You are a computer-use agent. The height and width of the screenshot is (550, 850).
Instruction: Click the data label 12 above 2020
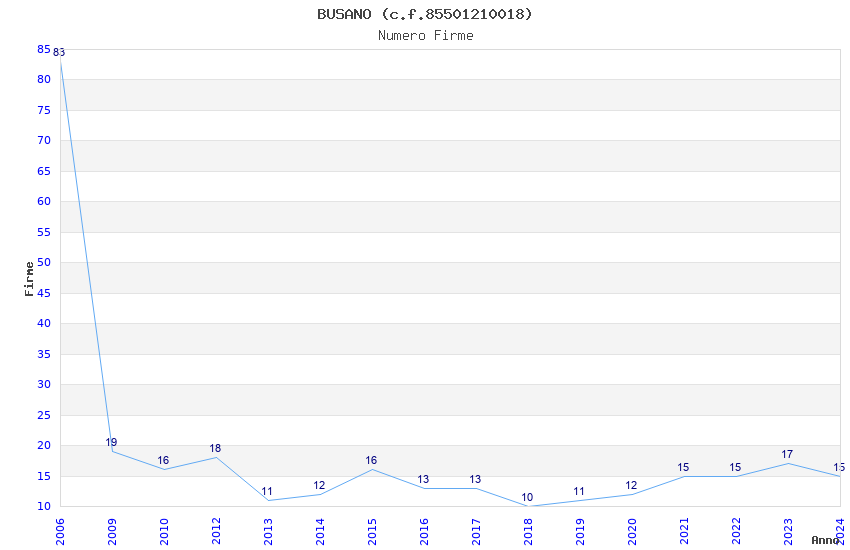[x=631, y=485]
